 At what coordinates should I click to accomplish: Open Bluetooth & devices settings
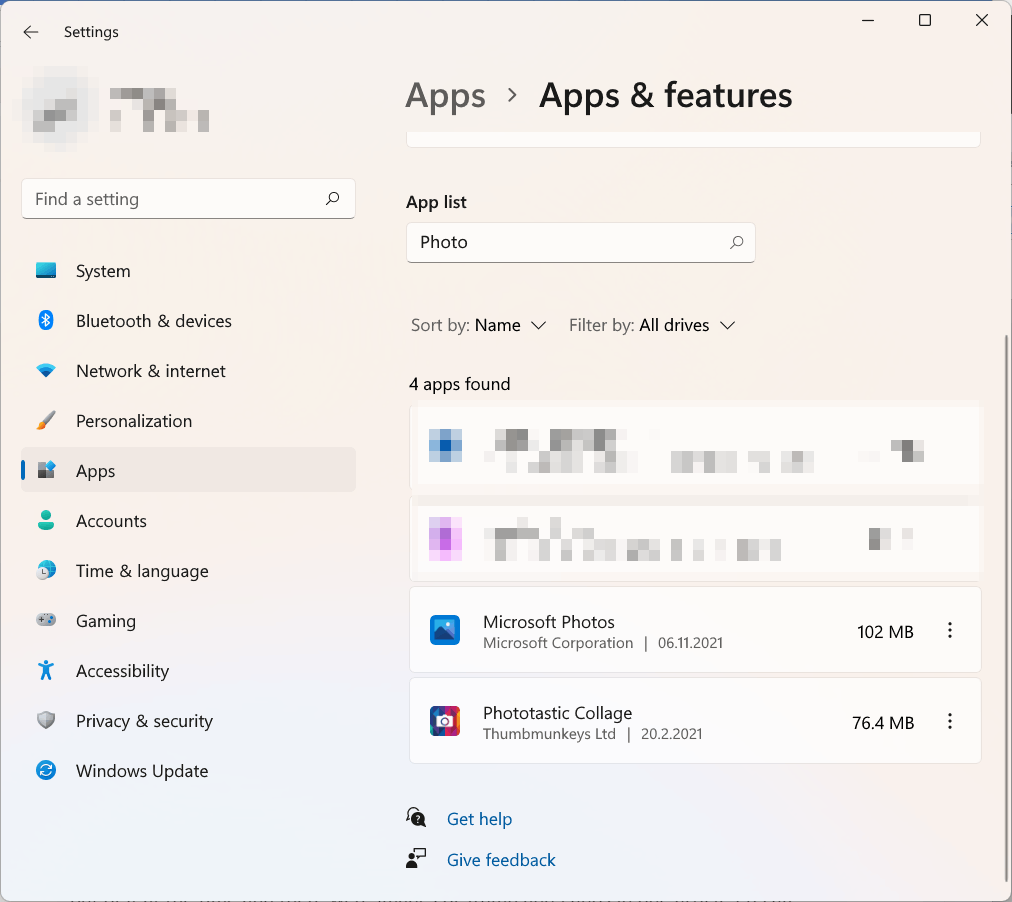click(x=188, y=321)
